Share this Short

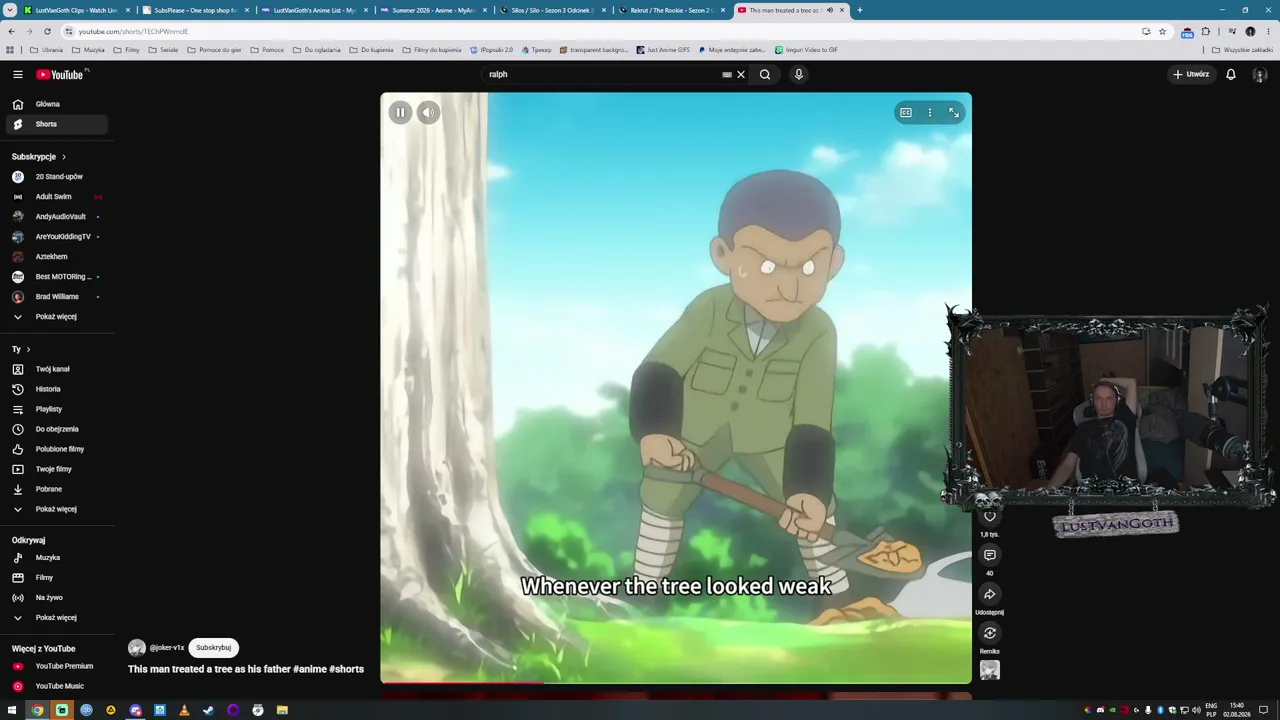coord(990,594)
